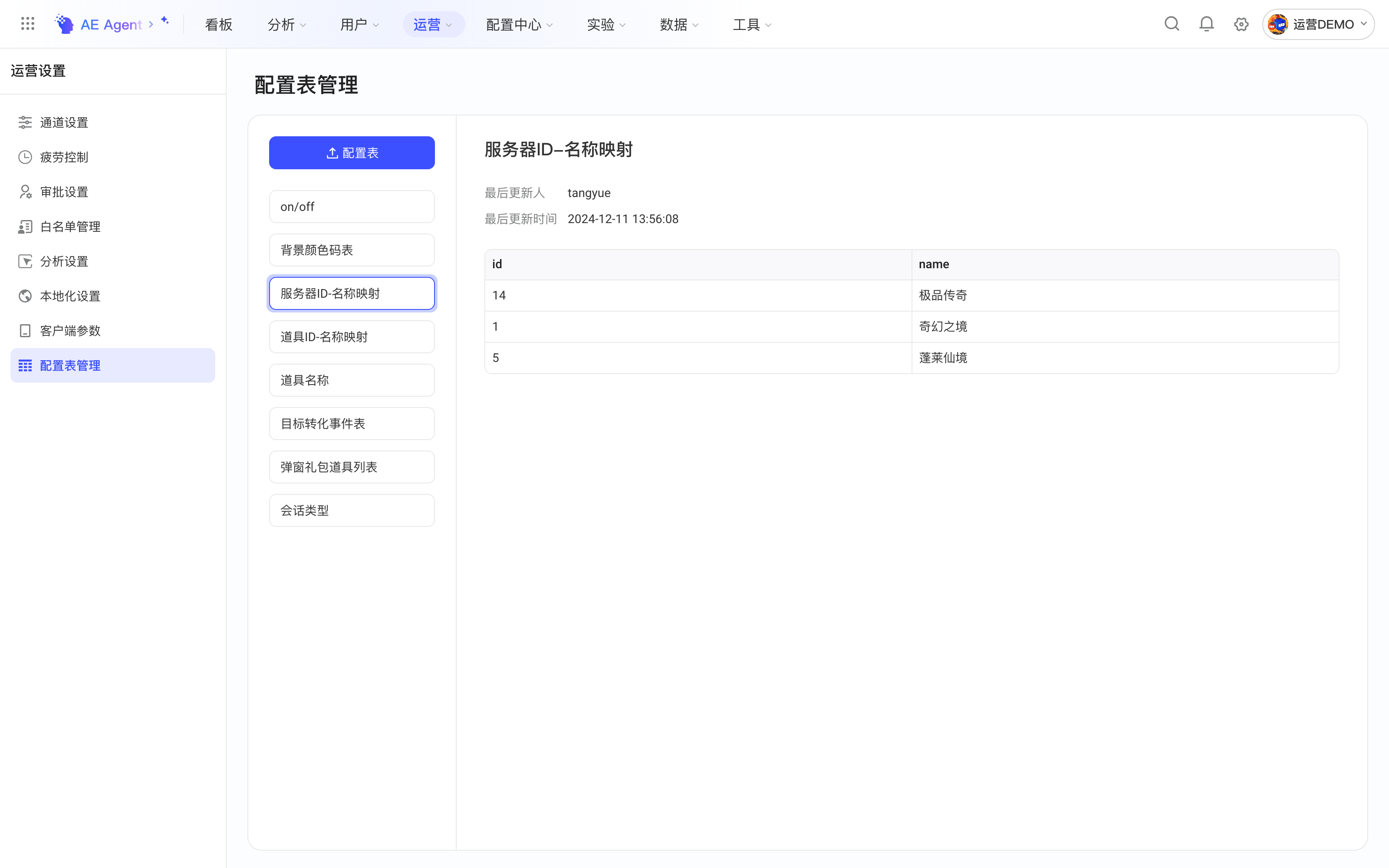The height and width of the screenshot is (868, 1389).
Task: Select the 弹窗礼包道具列表 config table
Action: pyautogui.click(x=352, y=467)
